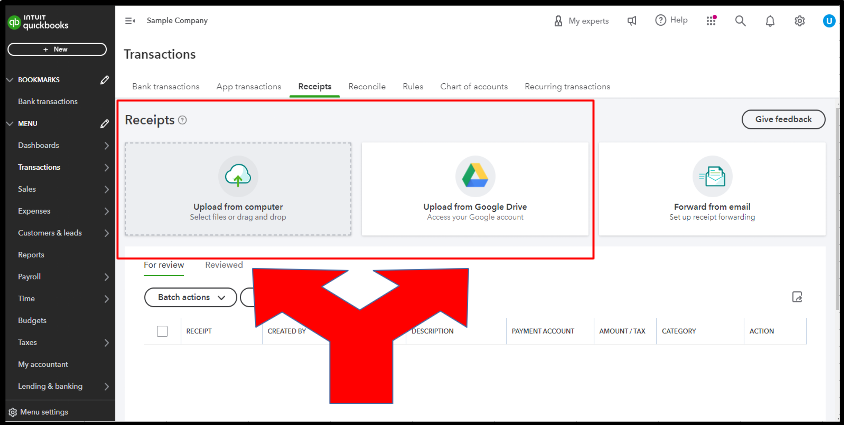Image resolution: width=844 pixels, height=425 pixels.
Task: Select the Receipts tab
Action: 315,87
